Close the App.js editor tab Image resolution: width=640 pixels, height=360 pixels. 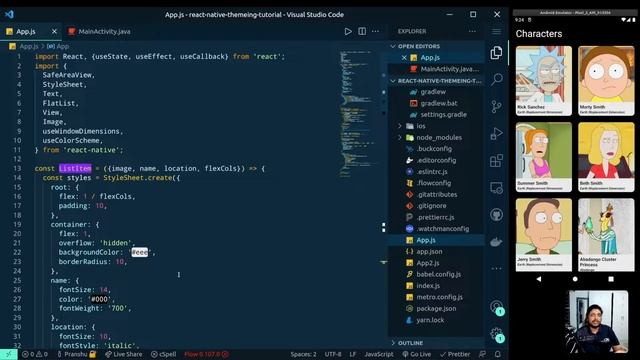[54, 31]
